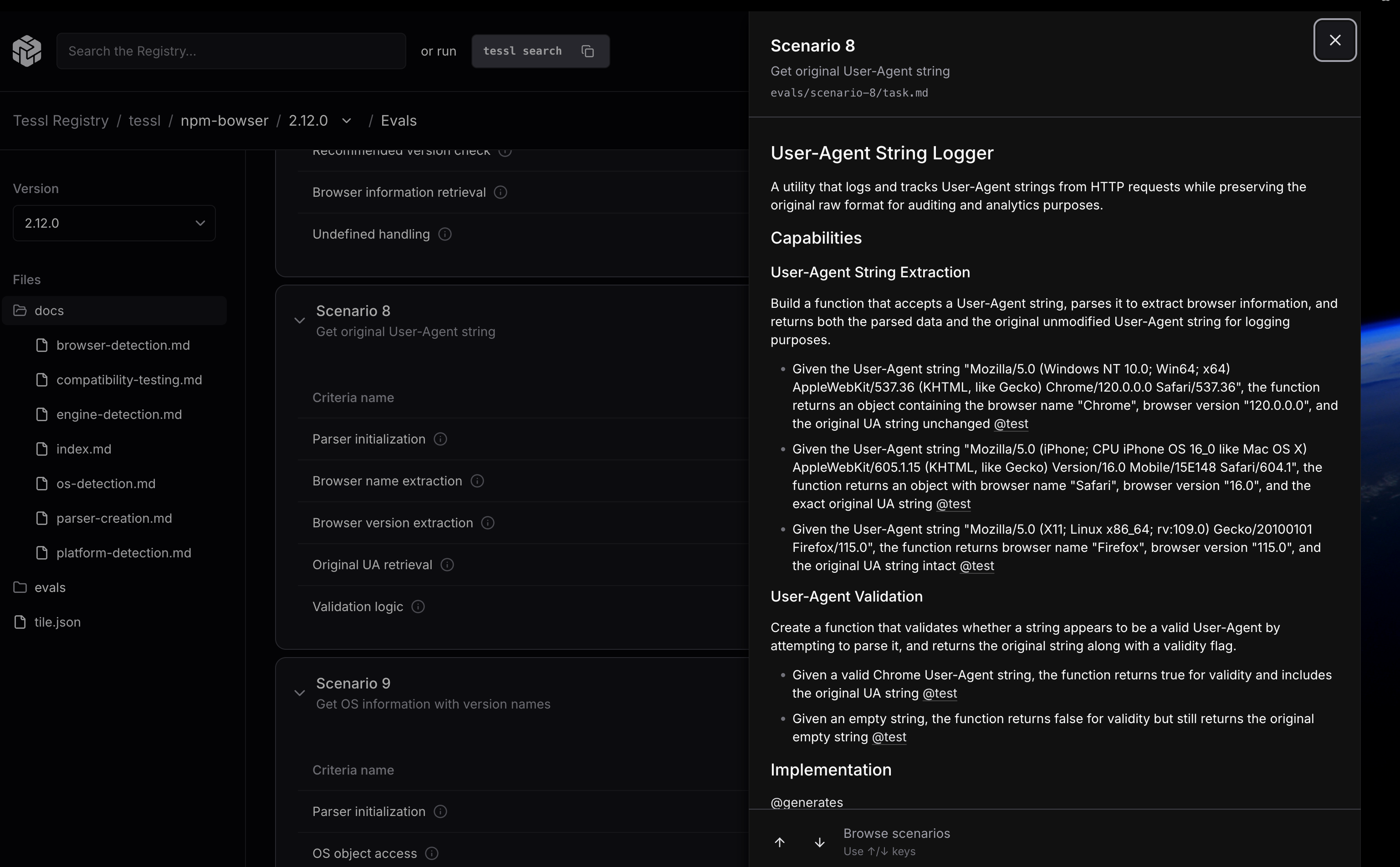Expand the evals folder

50,588
